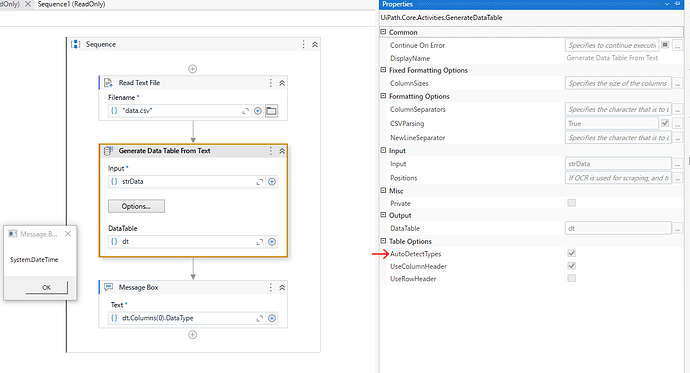This screenshot has width=690, height=373.
Task: Collapse the Read Text File activity
Action: pos(282,83)
